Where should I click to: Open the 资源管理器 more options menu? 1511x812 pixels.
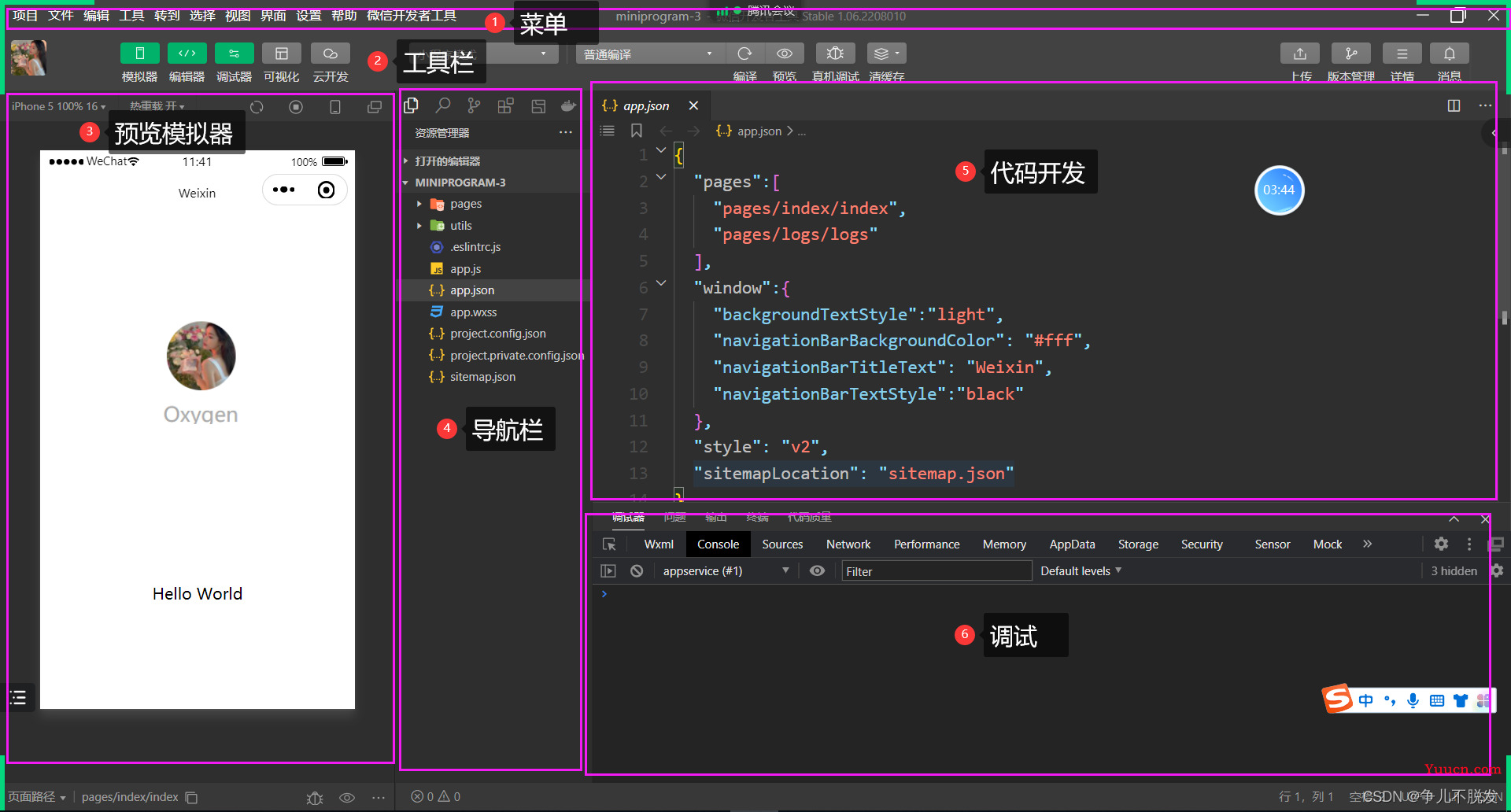pos(565,132)
